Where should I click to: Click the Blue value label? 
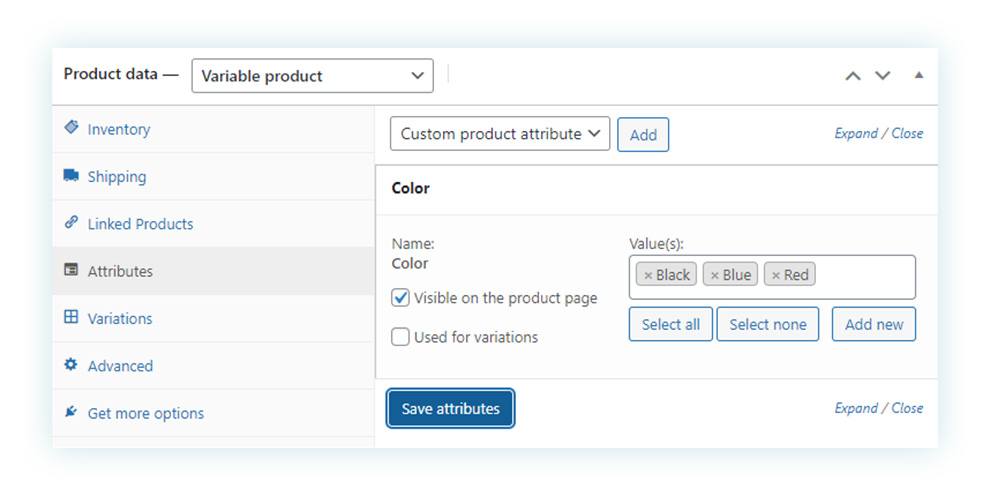[x=737, y=275]
